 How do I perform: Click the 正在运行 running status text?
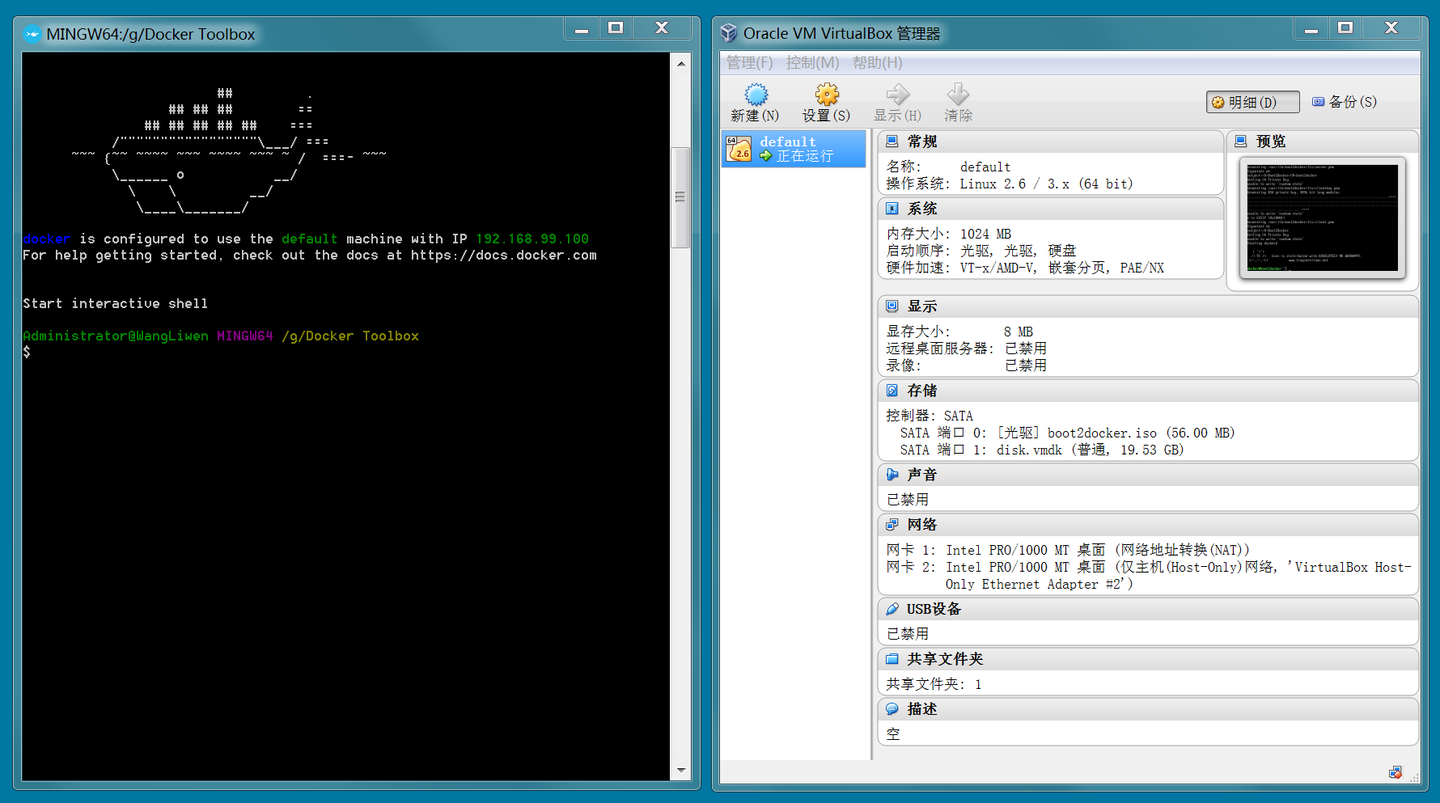pyautogui.click(x=804, y=157)
